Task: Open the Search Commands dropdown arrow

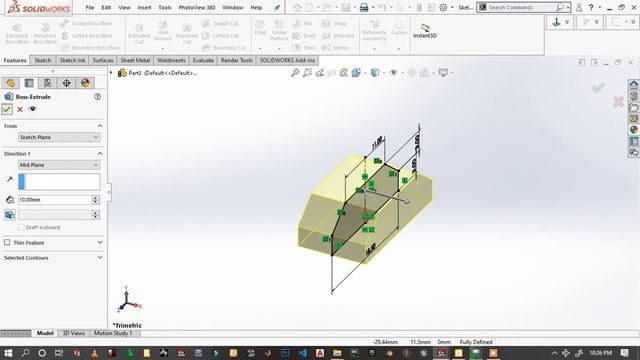Action: pos(568,7)
